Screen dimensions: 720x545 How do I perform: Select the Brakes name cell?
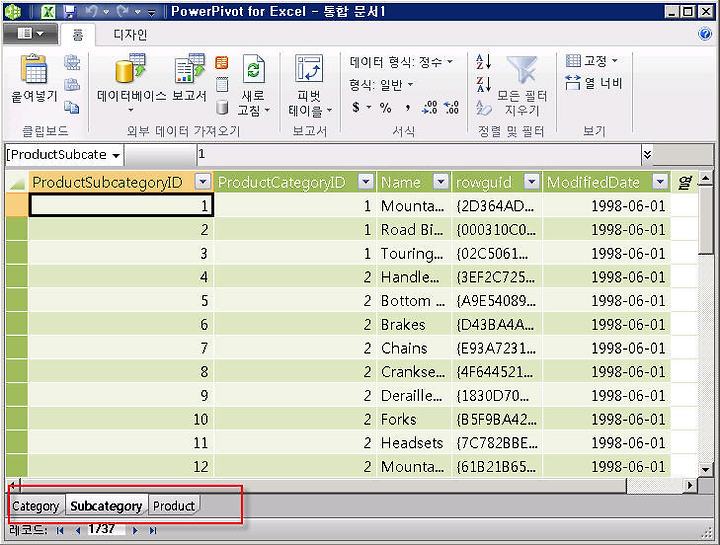click(x=414, y=325)
